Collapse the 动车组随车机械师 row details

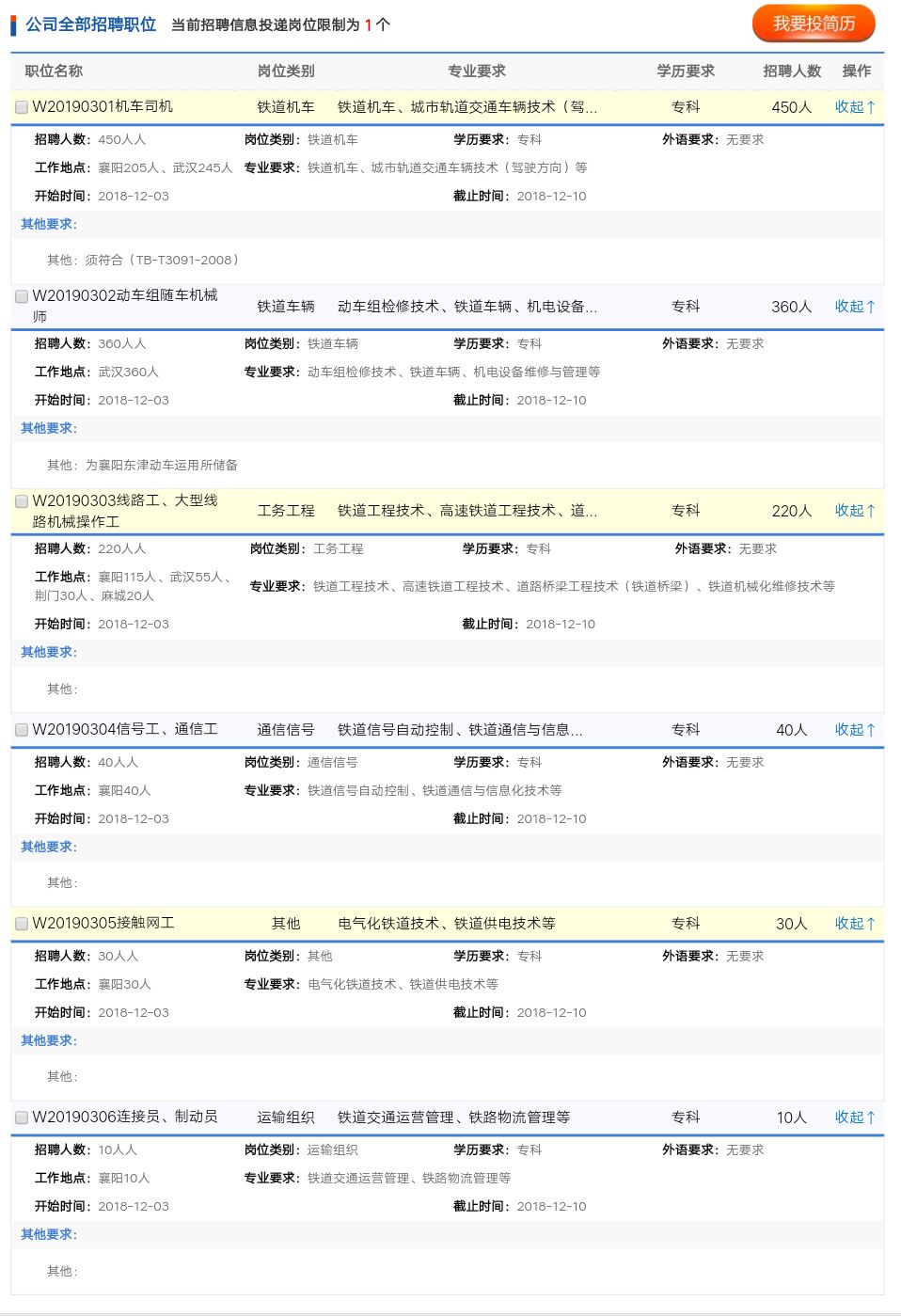[855, 307]
